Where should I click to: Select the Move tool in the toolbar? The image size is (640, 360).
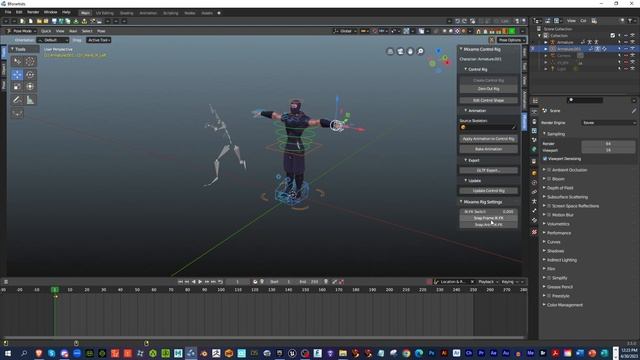17,75
